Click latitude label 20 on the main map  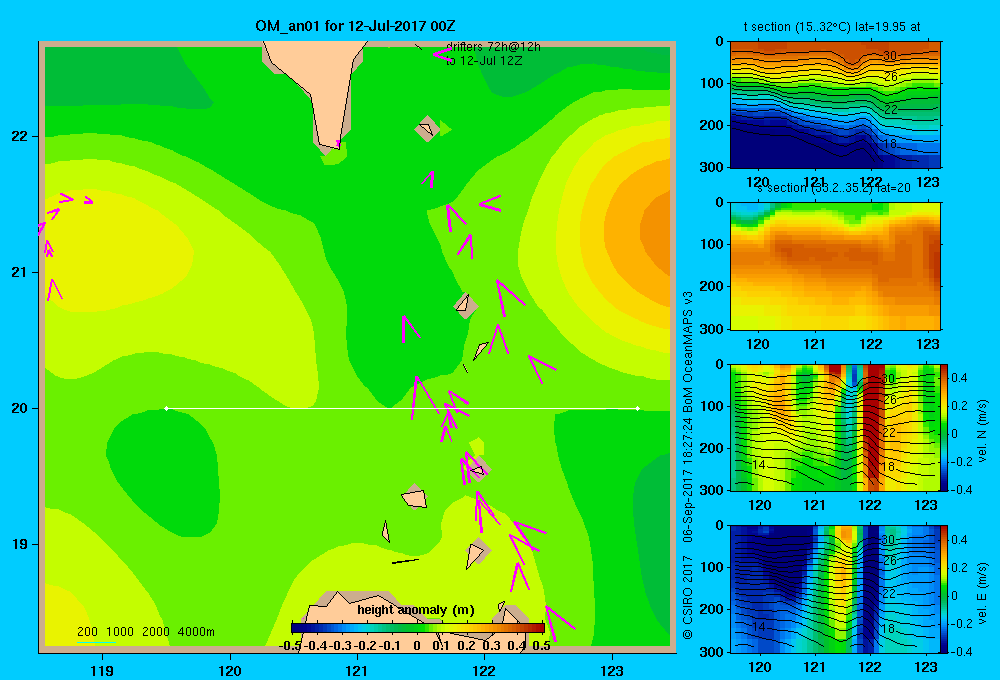tap(20, 408)
